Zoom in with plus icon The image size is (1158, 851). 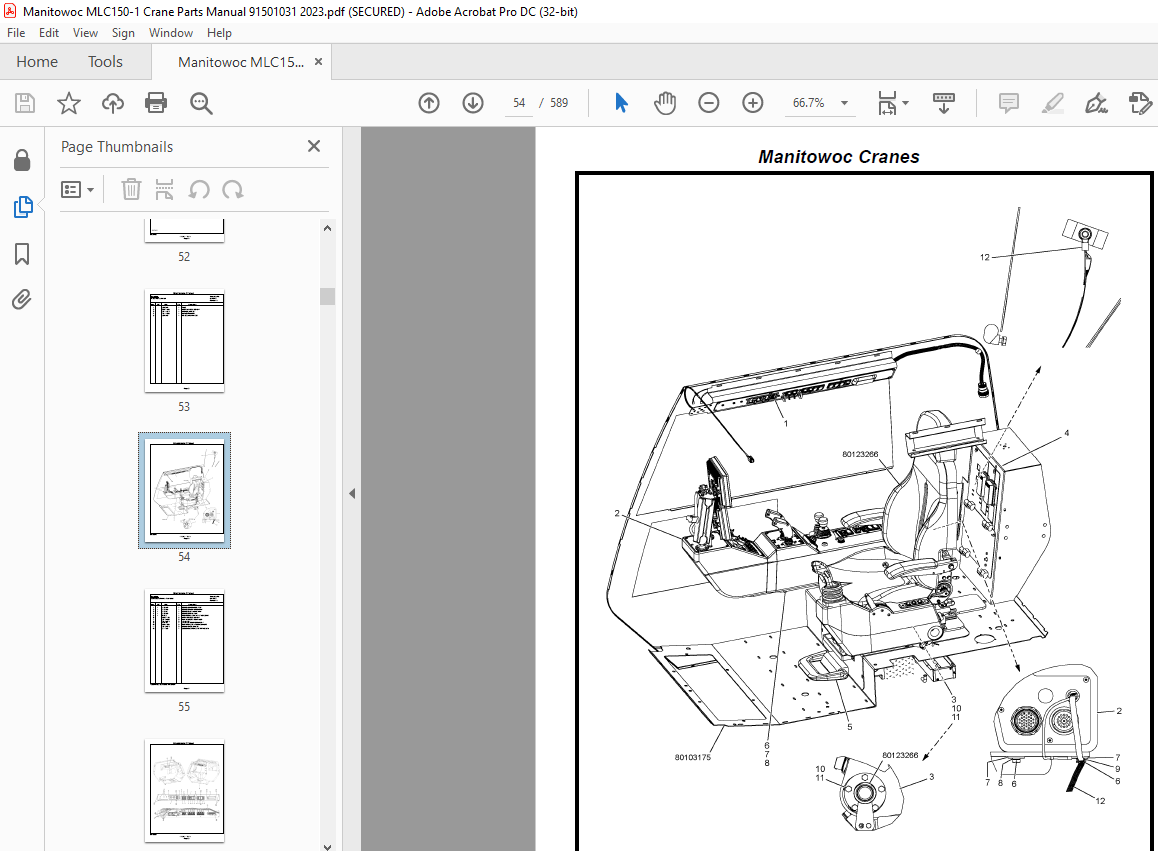pyautogui.click(x=753, y=103)
